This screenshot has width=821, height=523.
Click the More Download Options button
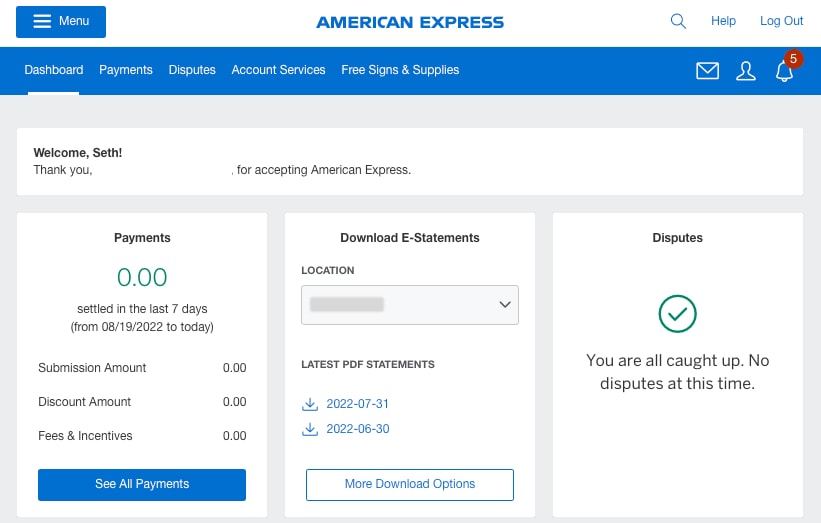coord(410,484)
